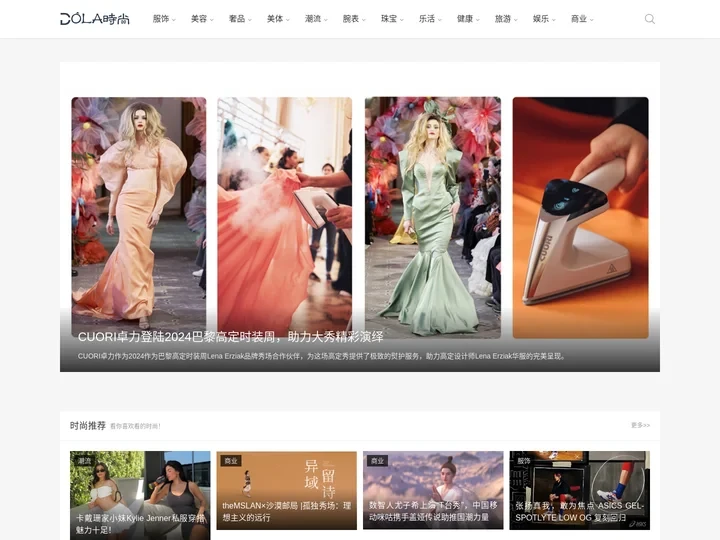Viewport: 720px width, 540px height.
Task: Expand the 乐活 dropdown arrow
Action: tap(440, 20)
